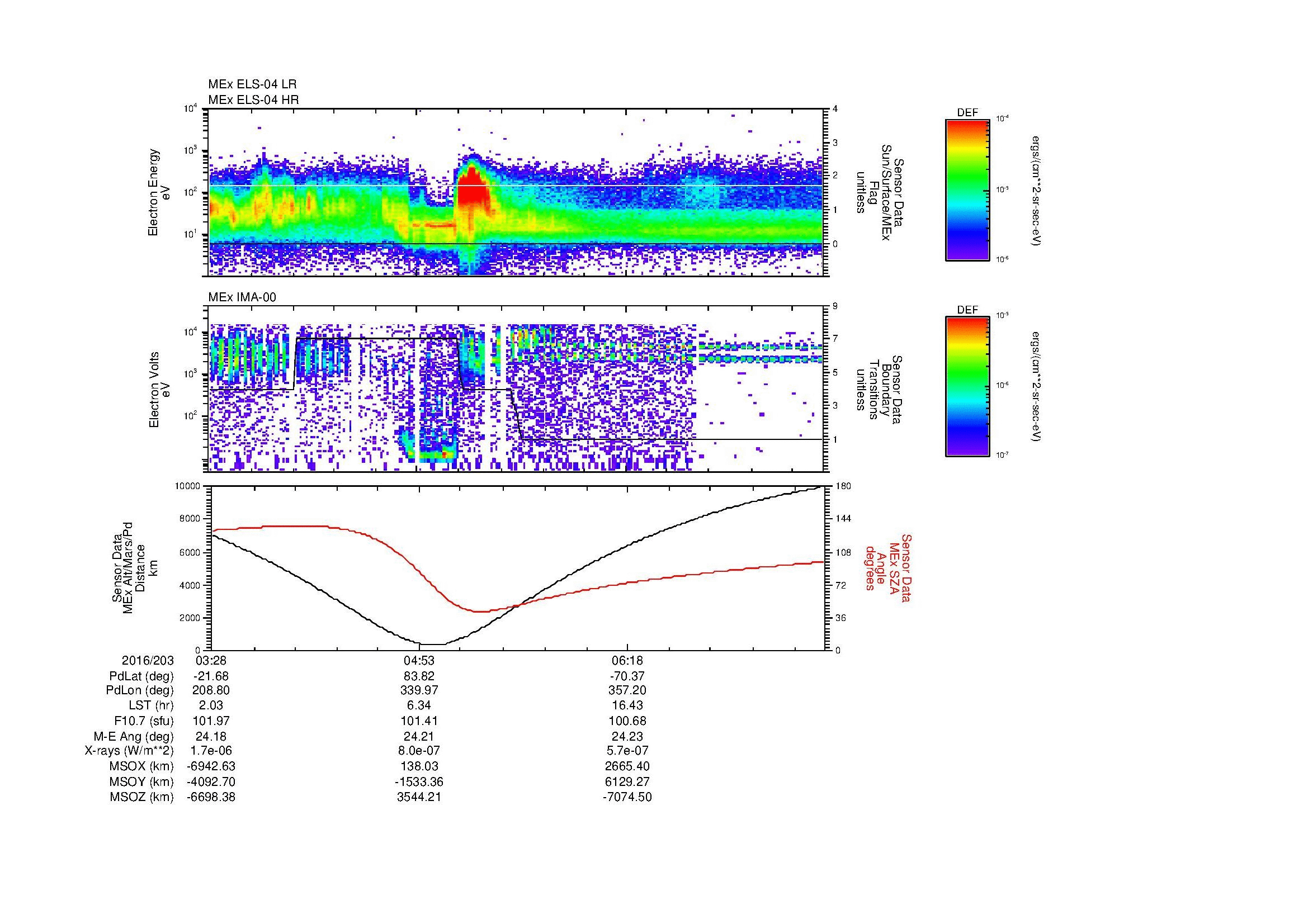Click the 'PdLon (deg)' row label
The width and height of the screenshot is (1308, 924).
click(140, 690)
